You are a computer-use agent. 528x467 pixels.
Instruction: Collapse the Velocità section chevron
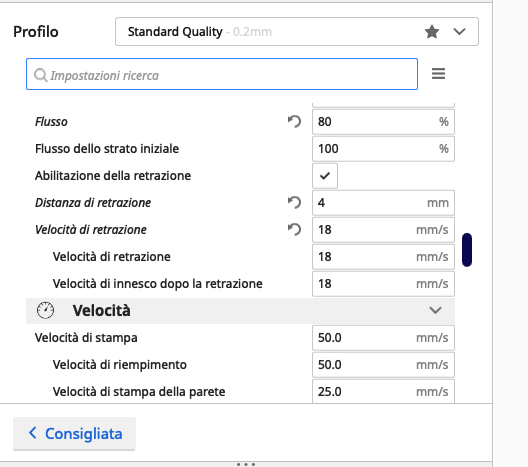[435, 310]
